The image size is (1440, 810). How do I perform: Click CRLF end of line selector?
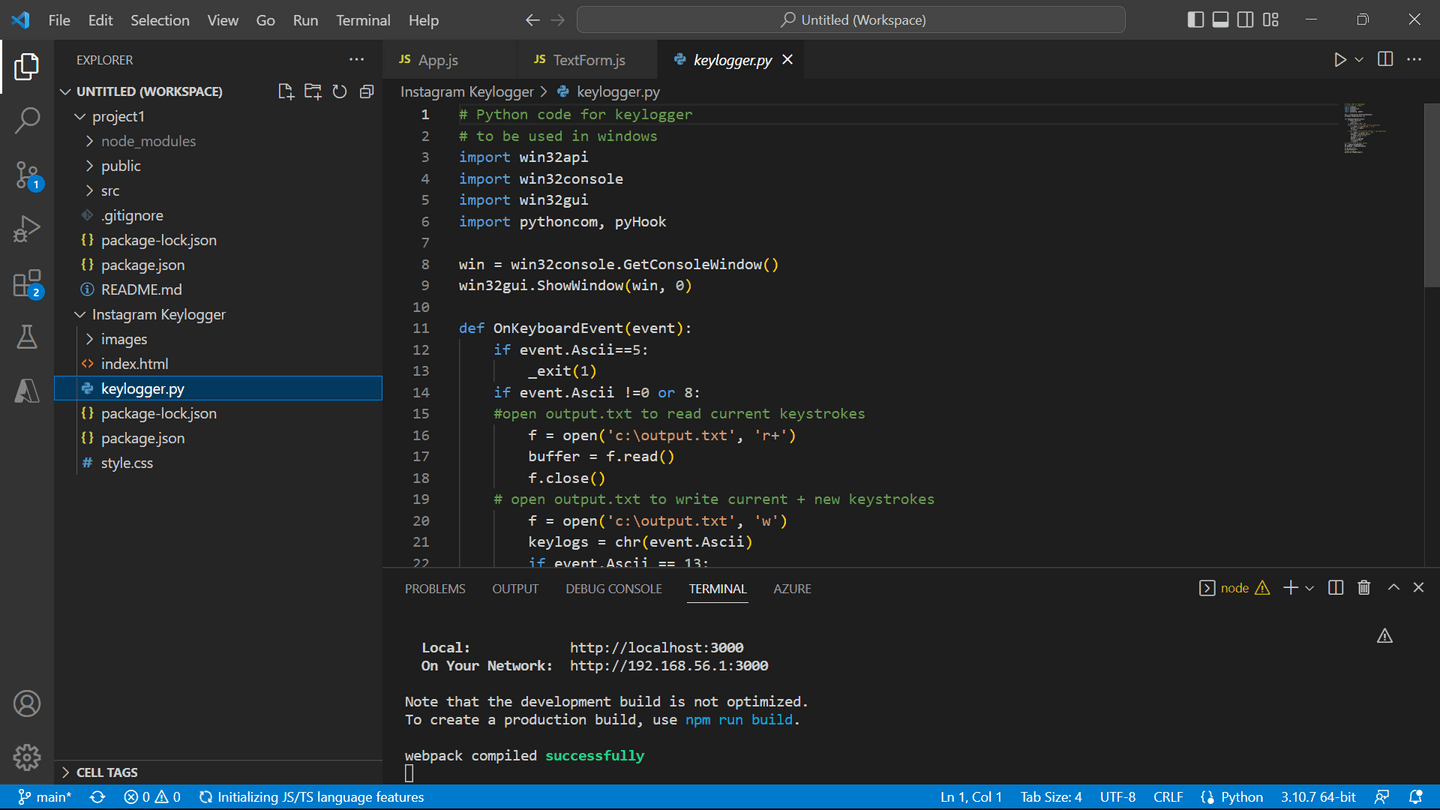1168,797
